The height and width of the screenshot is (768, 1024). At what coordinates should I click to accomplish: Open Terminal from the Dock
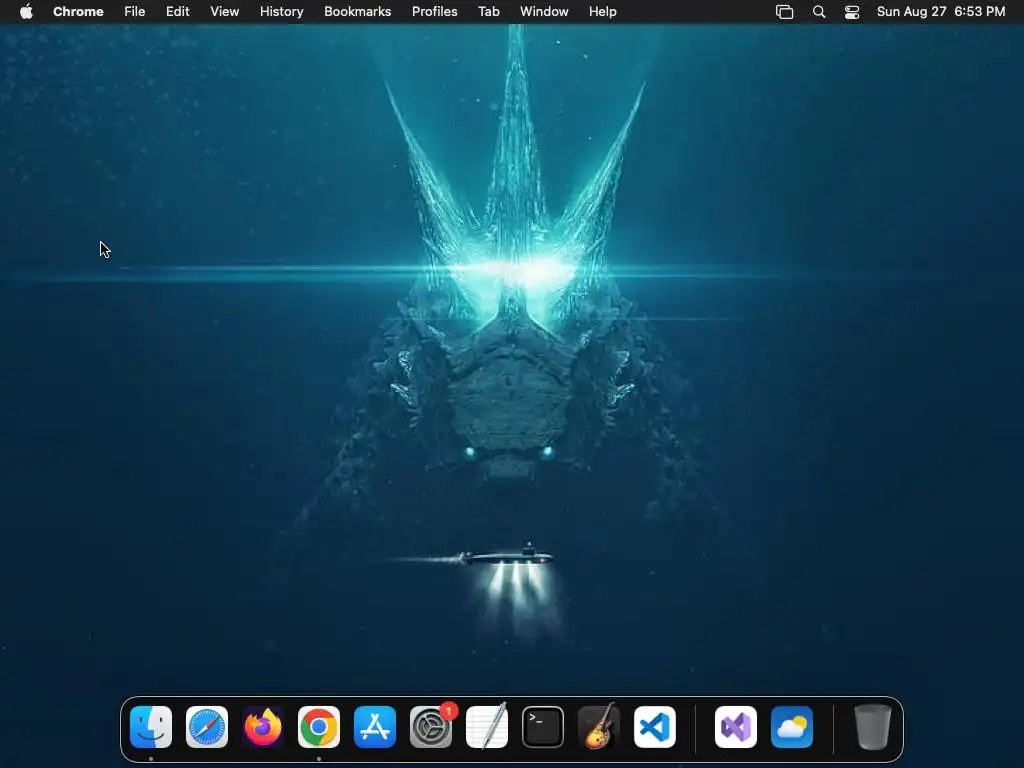click(x=543, y=727)
